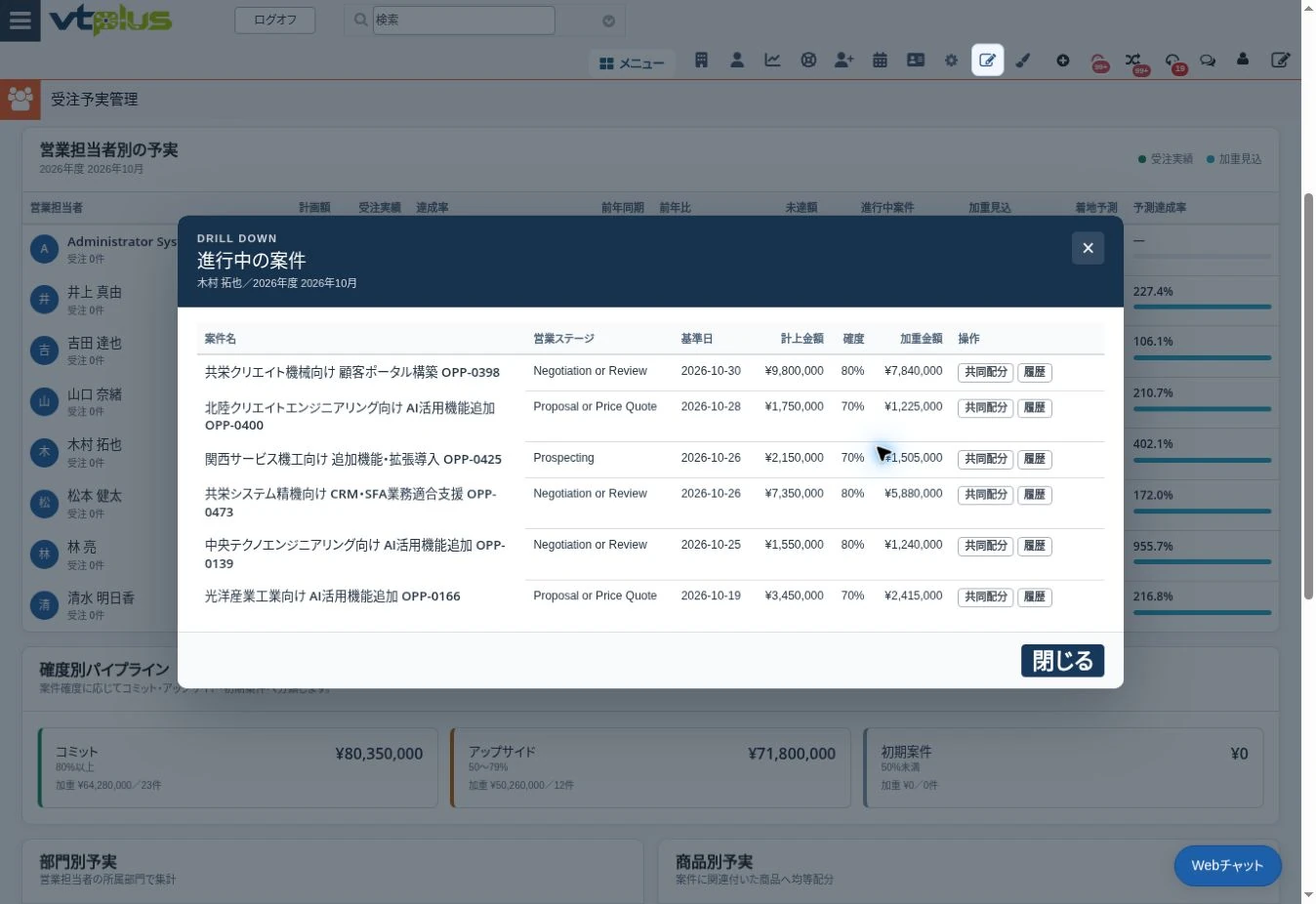
Task: Select the 林 亮 progress bar at 955.7%
Action: click(x=1202, y=561)
